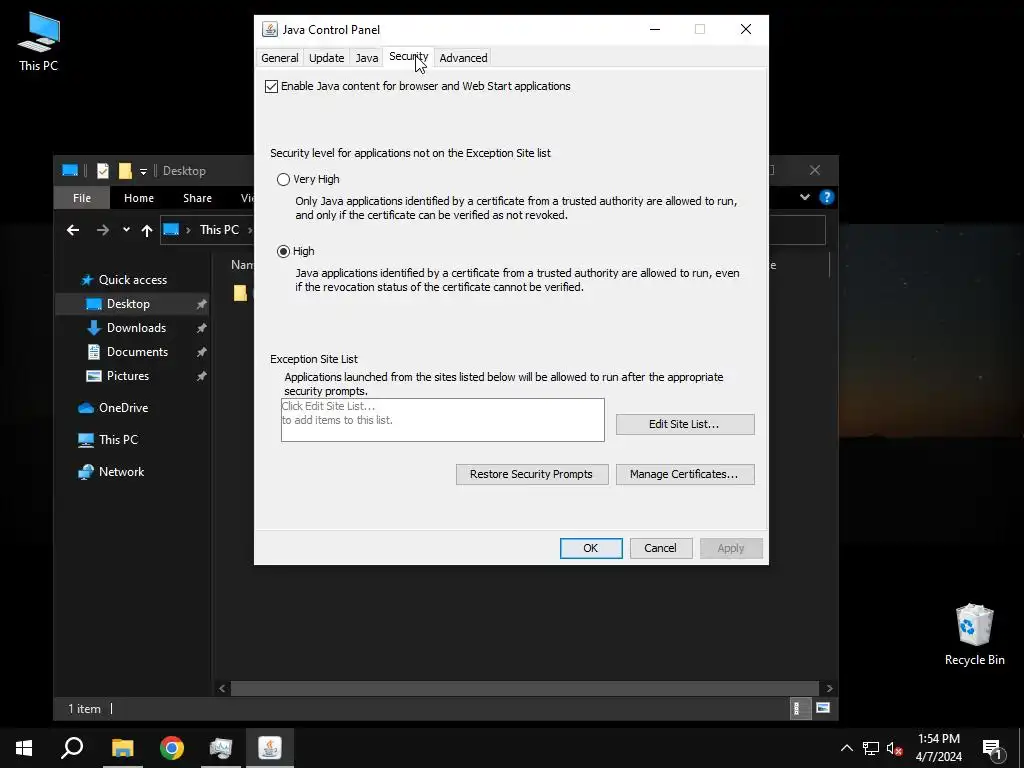Uncheck Enable Java content for browser checkbox

click(272, 86)
